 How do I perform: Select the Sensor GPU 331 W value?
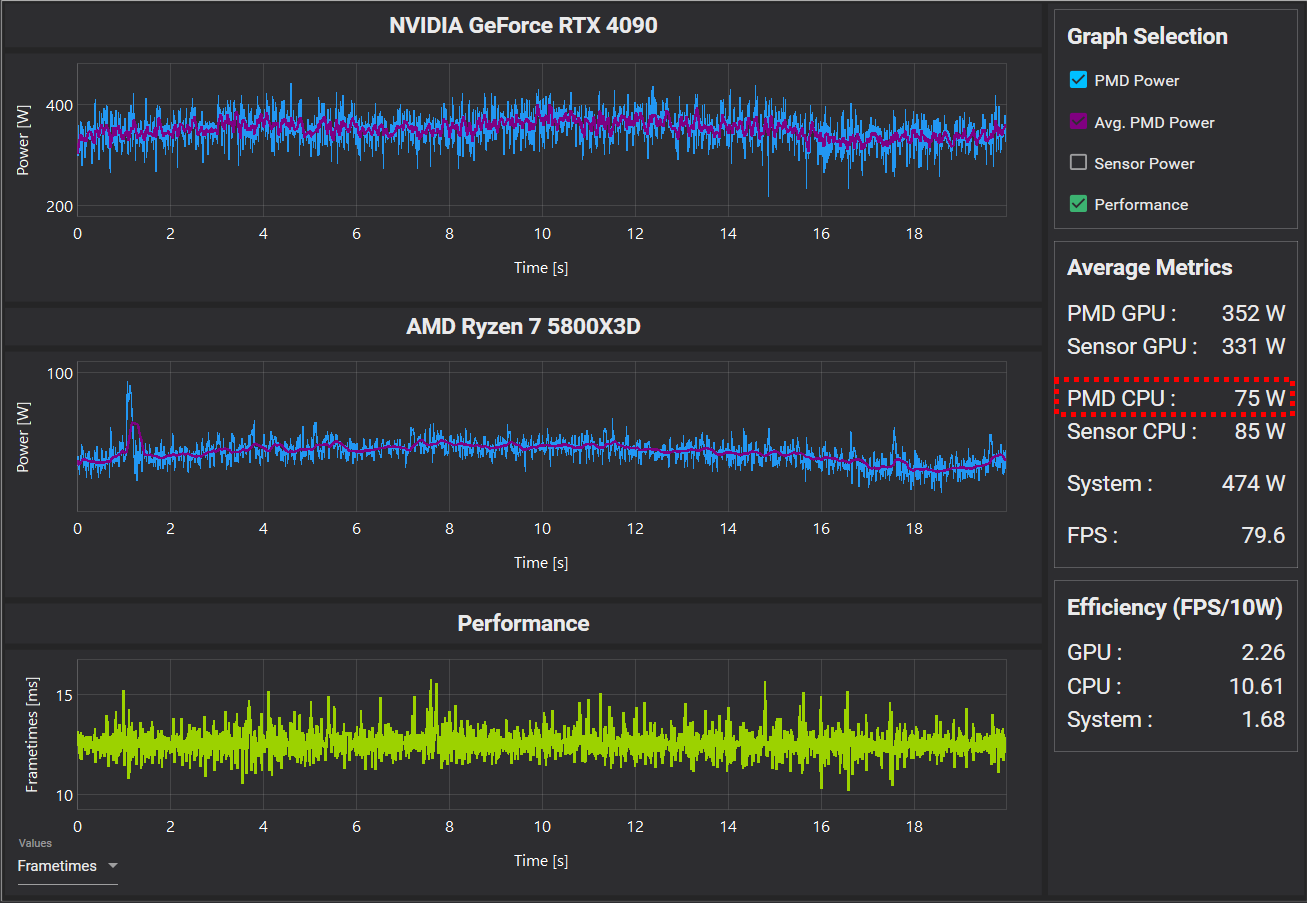pos(1253,347)
